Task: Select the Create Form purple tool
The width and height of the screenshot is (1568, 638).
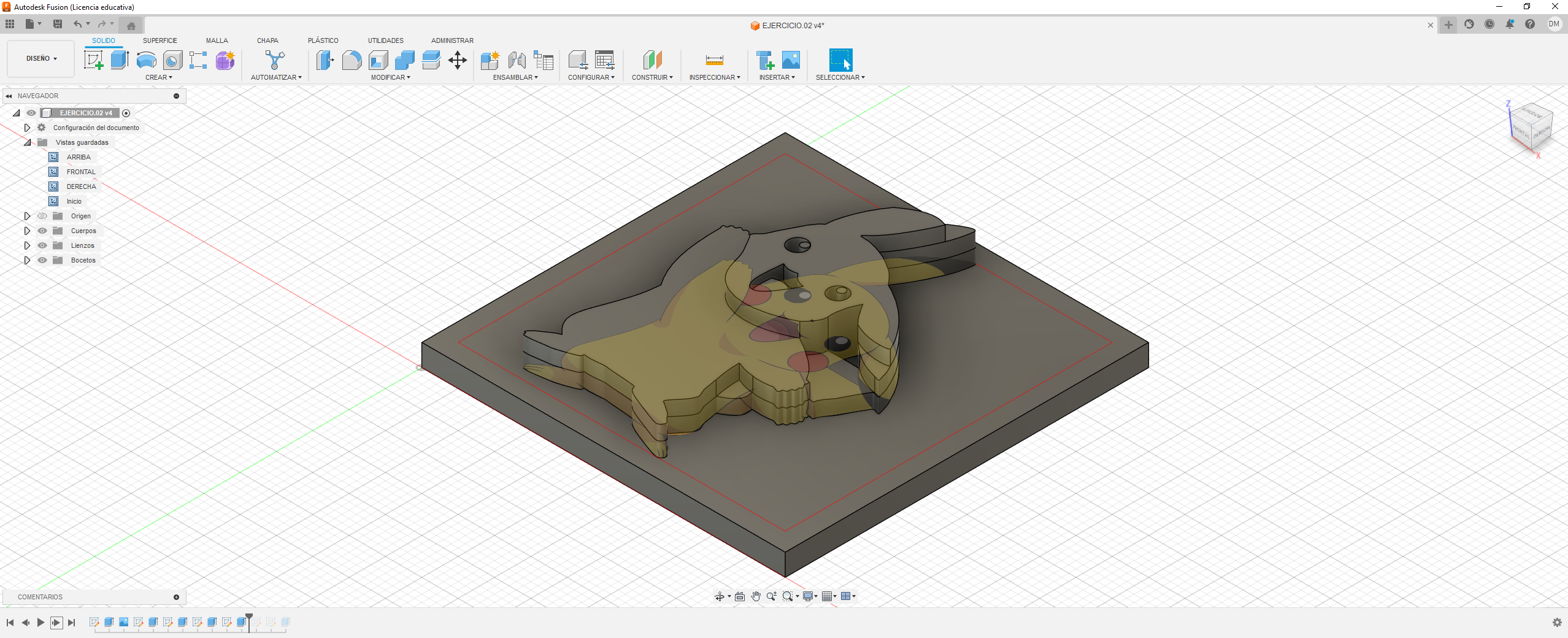Action: pyautogui.click(x=225, y=60)
